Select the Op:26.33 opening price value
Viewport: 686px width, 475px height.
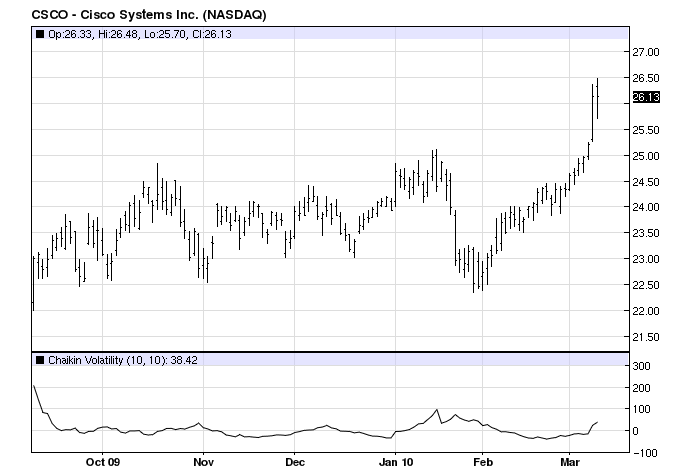(x=70, y=34)
